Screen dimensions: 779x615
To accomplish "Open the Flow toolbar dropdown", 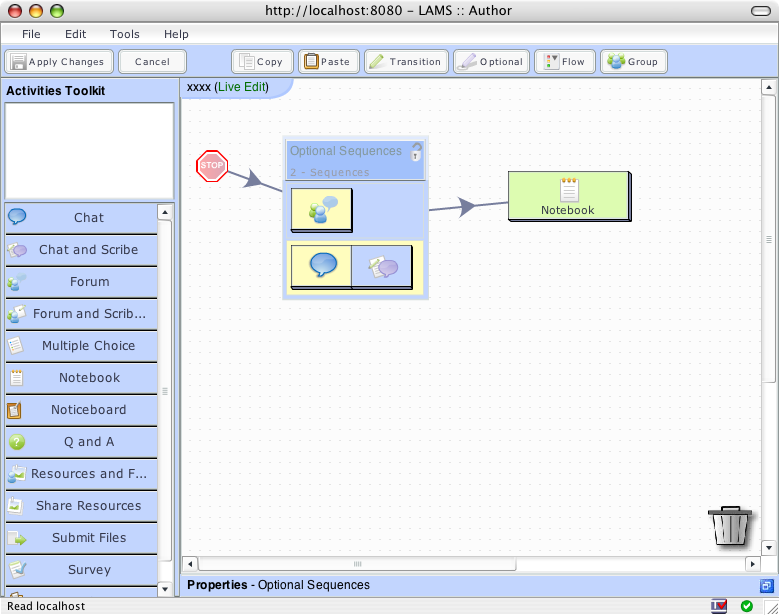I will point(564,62).
